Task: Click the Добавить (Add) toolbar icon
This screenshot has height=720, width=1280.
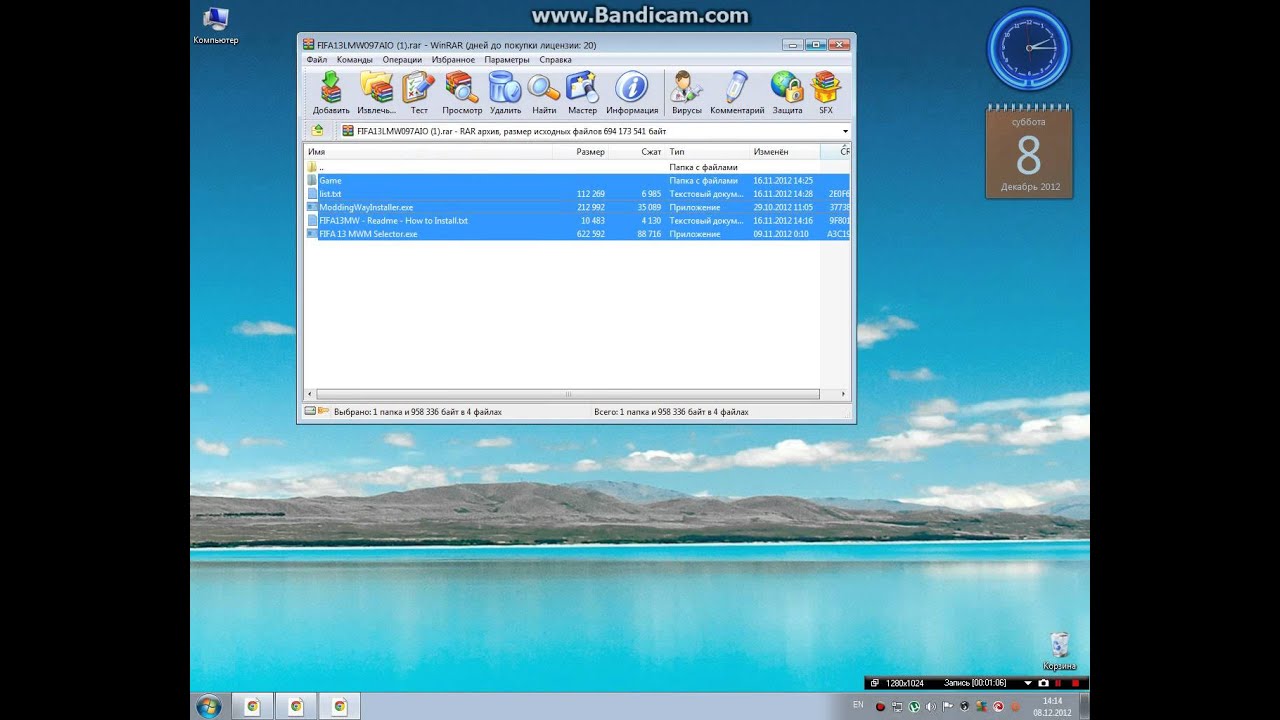Action: pos(330,93)
